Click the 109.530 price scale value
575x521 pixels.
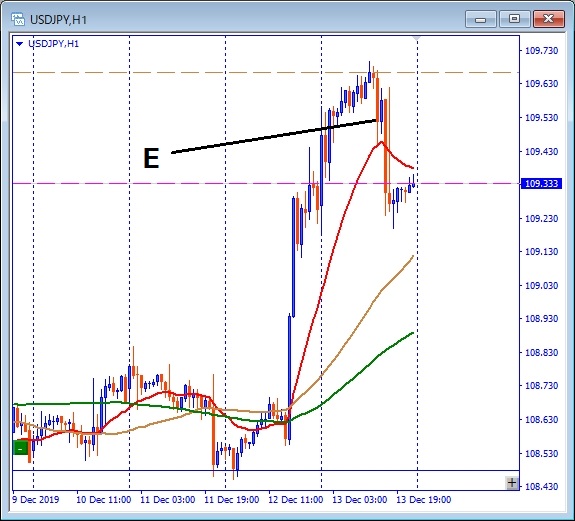(x=542, y=118)
